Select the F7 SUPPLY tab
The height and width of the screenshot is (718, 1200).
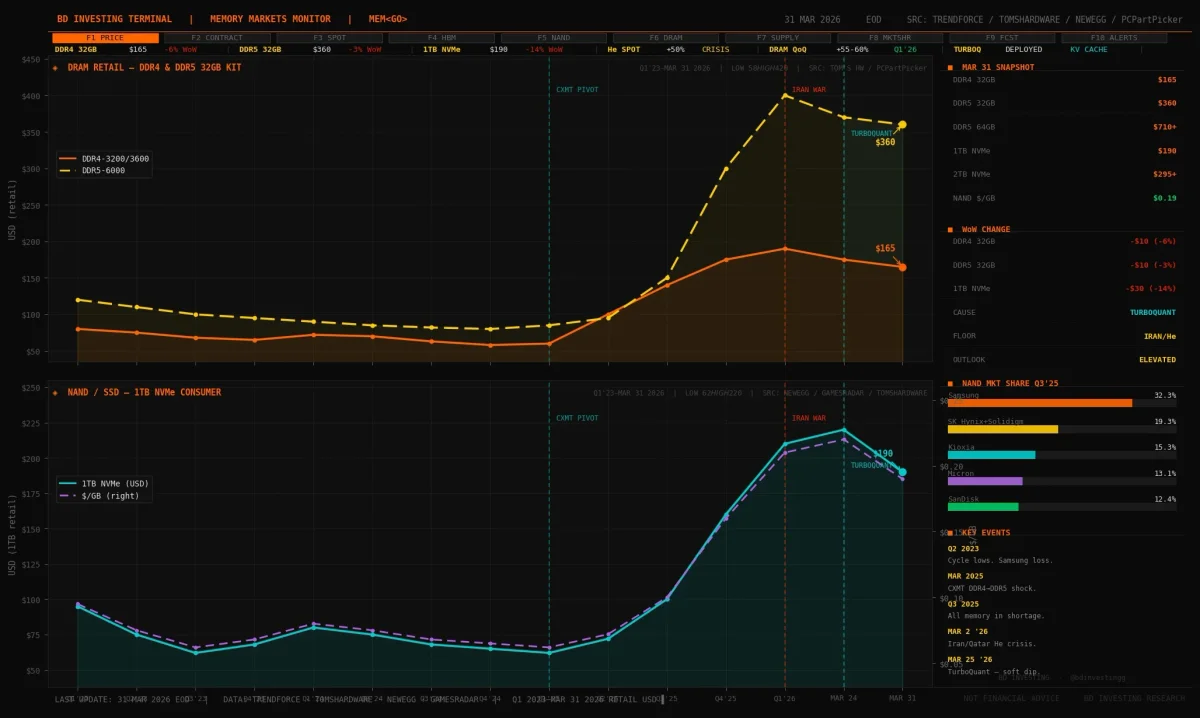[x=778, y=38]
